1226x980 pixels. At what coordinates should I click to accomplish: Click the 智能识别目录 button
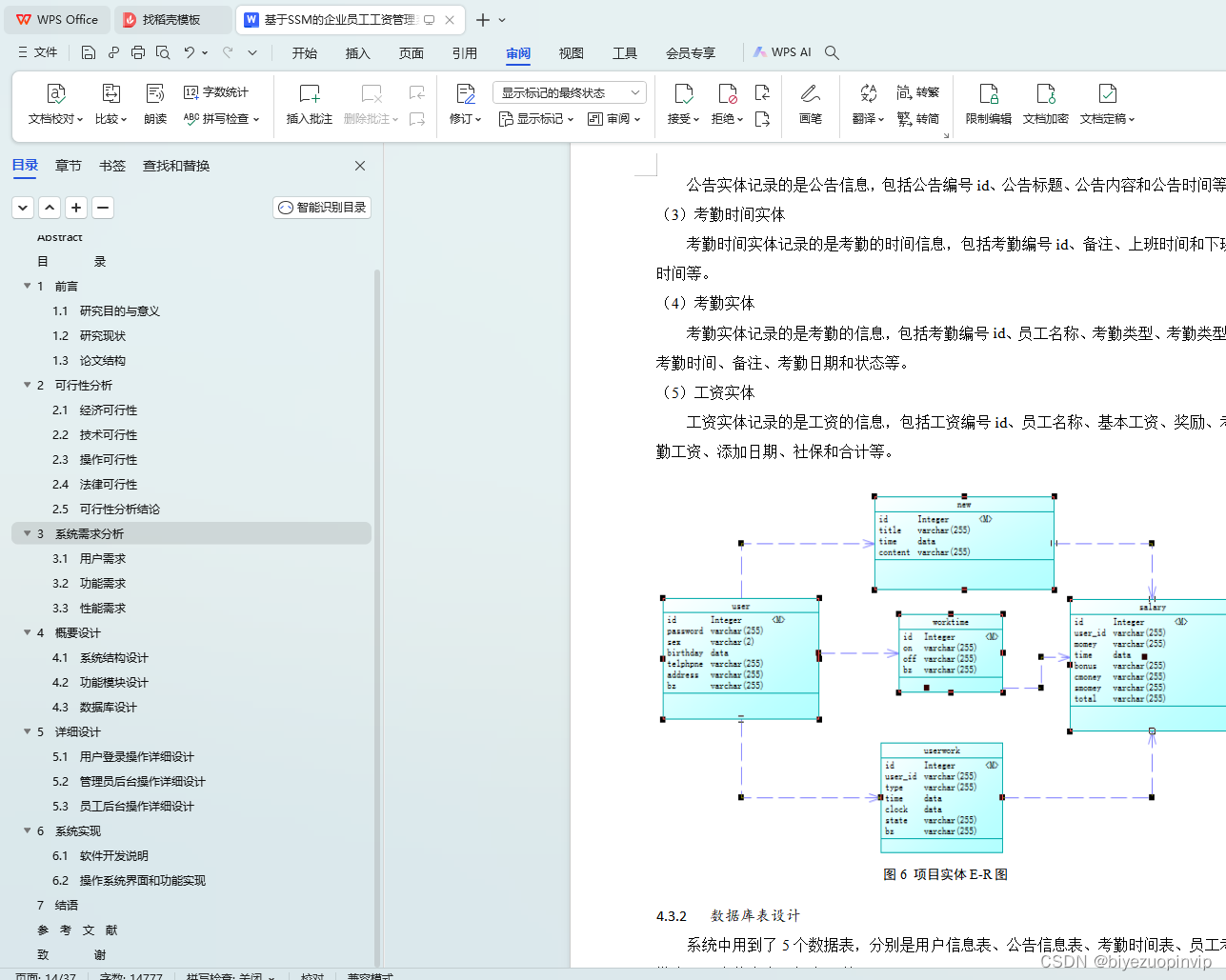[x=322, y=208]
